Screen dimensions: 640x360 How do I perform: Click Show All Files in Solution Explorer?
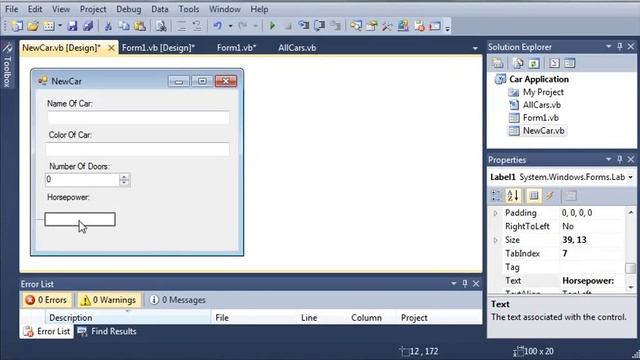(x=518, y=63)
